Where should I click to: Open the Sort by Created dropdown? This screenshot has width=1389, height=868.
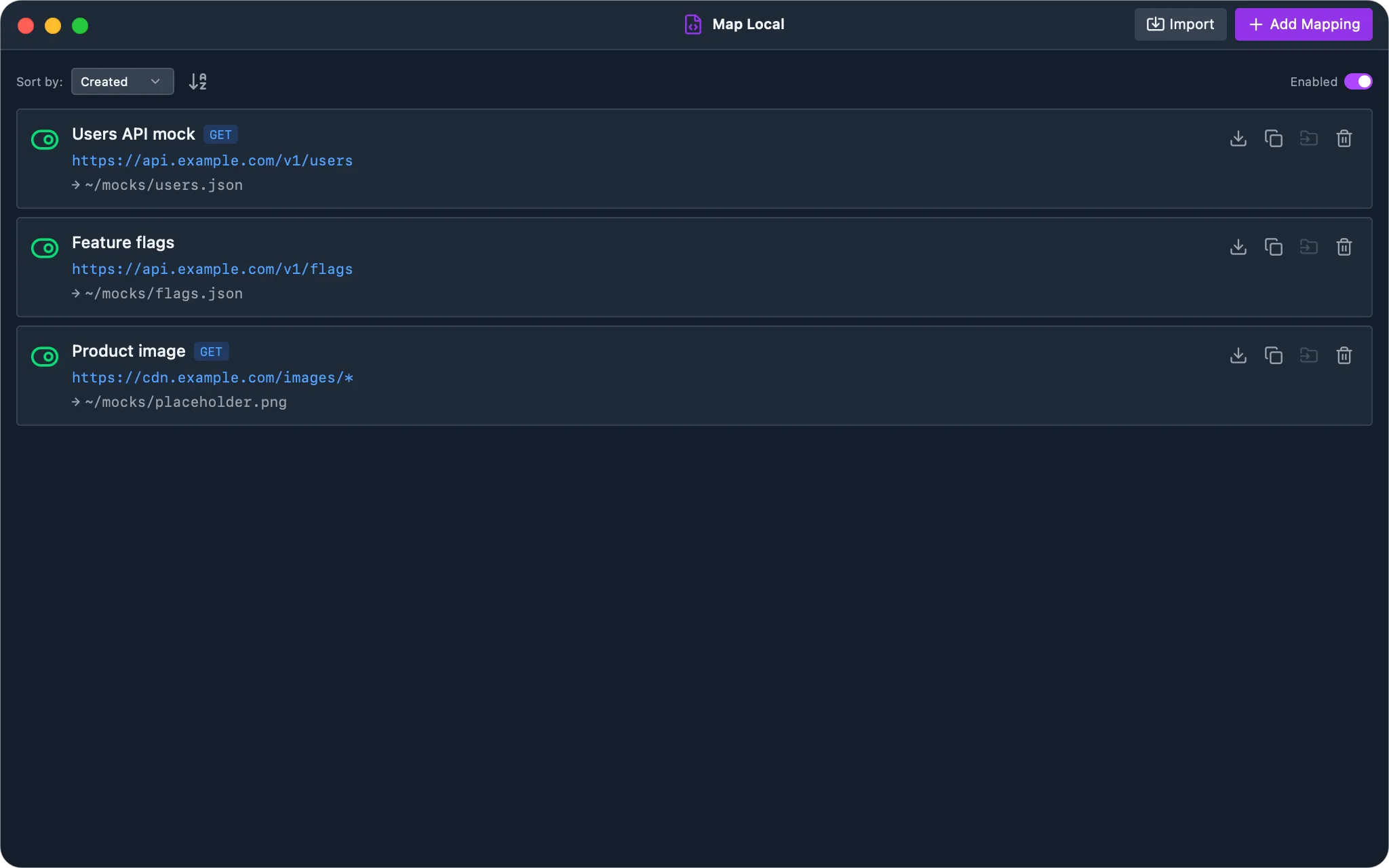point(122,81)
